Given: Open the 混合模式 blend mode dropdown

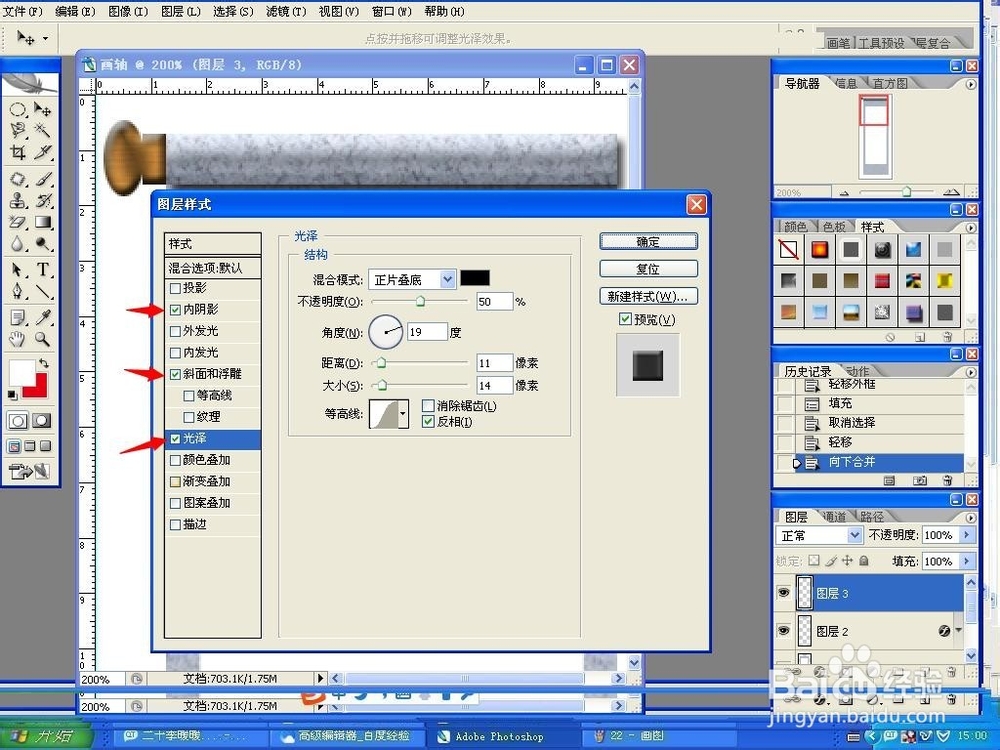Looking at the screenshot, I should [x=448, y=279].
